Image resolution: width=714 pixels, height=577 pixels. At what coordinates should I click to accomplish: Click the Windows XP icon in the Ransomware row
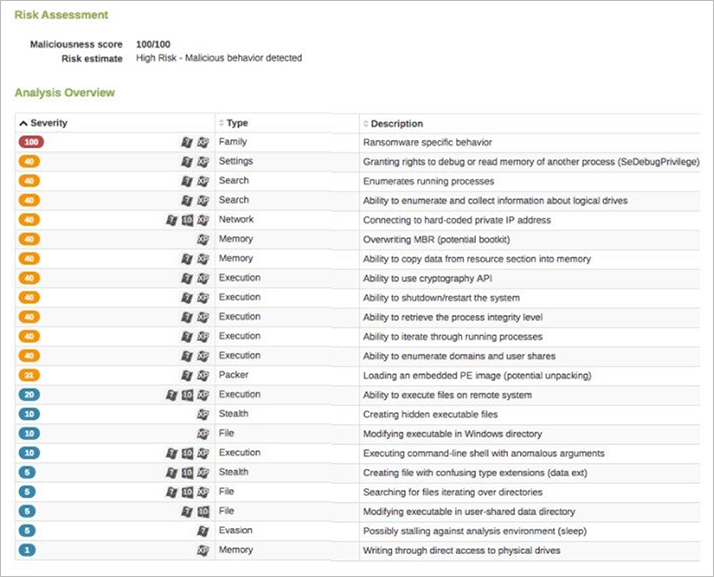pos(203,143)
